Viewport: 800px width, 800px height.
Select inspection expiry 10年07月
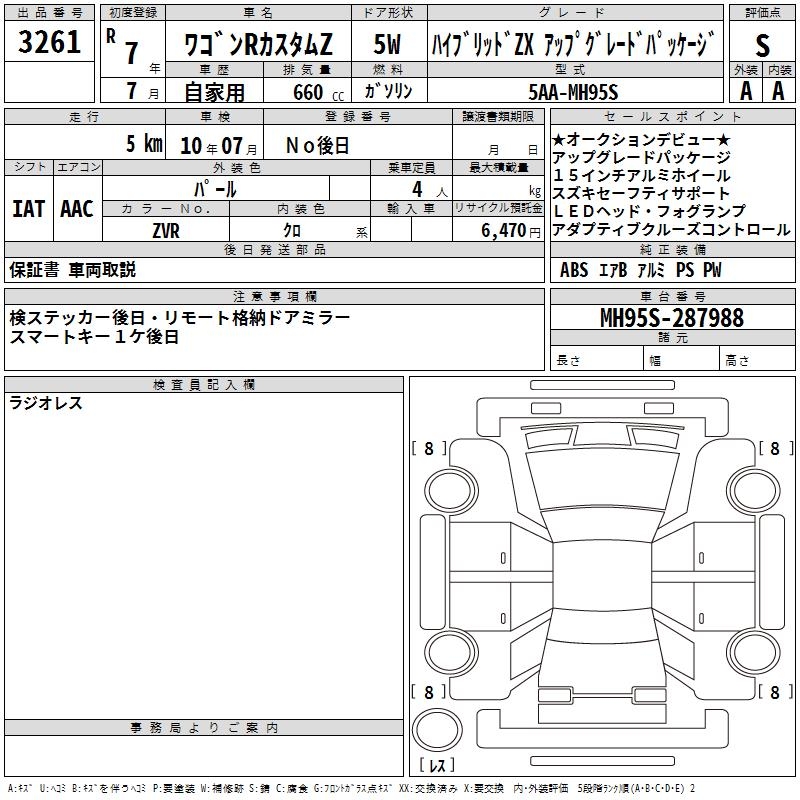click(x=219, y=146)
